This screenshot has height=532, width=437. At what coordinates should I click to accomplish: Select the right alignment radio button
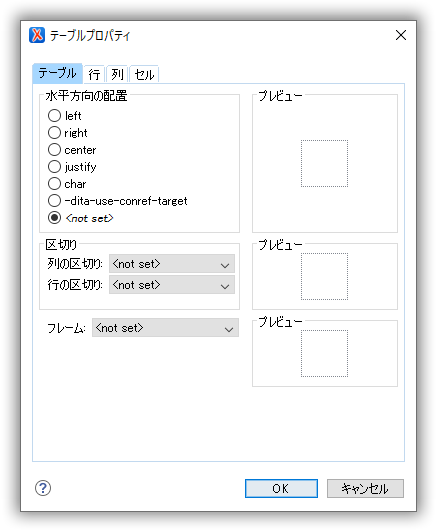click(x=54, y=133)
